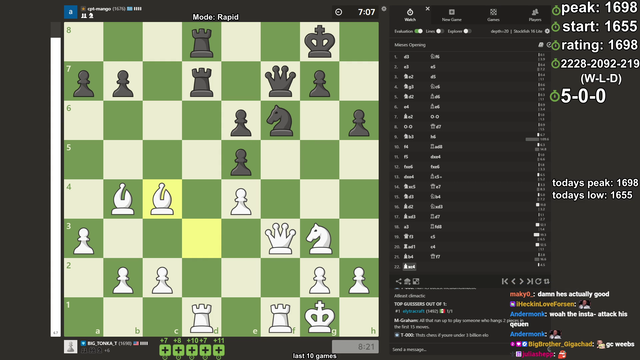Select the white rook on d1
The width and height of the screenshot is (640, 360).
202,317
